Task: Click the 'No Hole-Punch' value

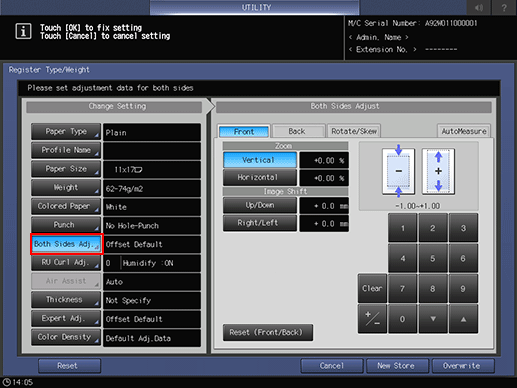Action: [152, 226]
